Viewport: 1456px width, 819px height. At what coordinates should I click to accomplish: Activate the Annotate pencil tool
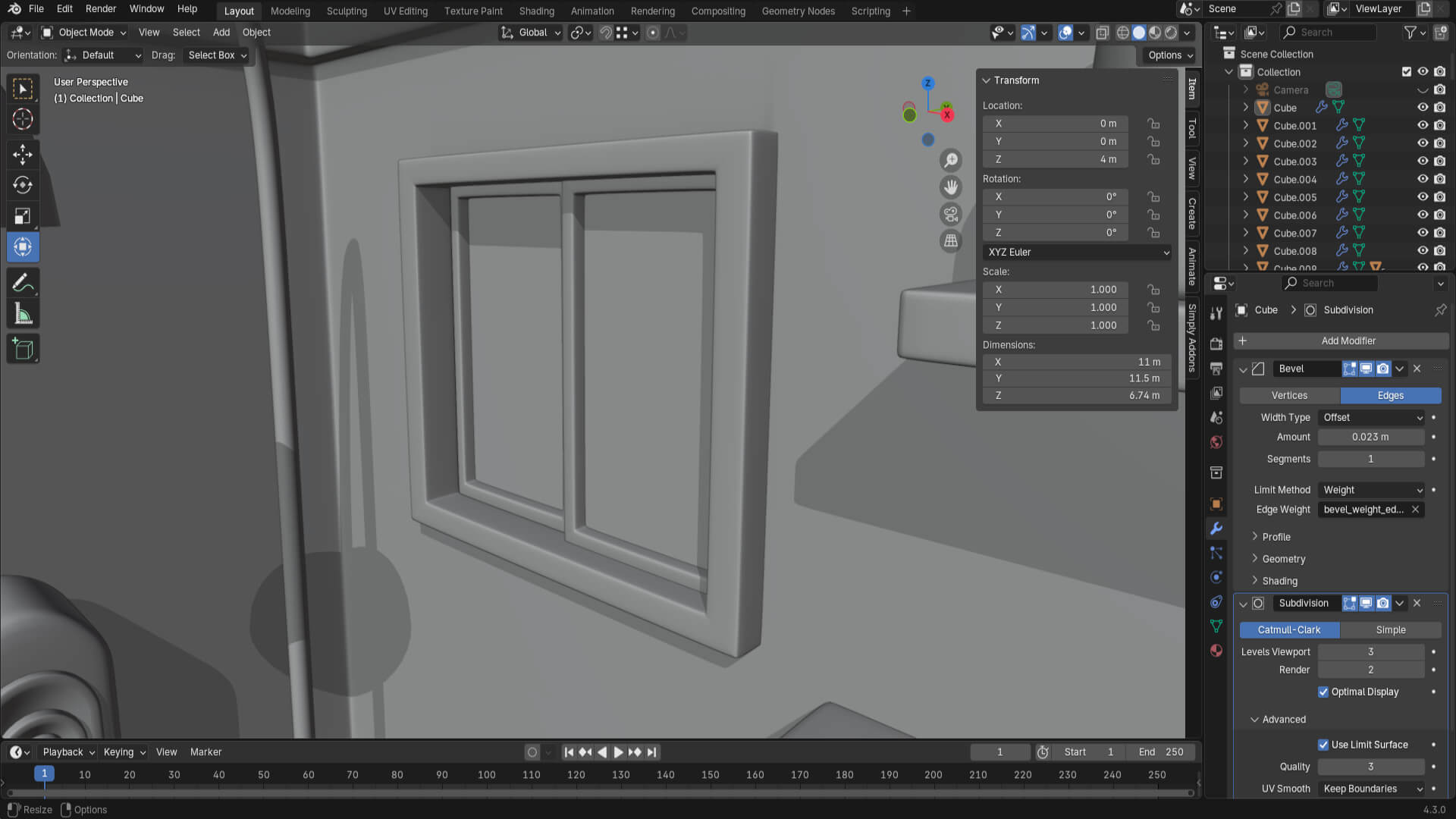click(x=23, y=283)
